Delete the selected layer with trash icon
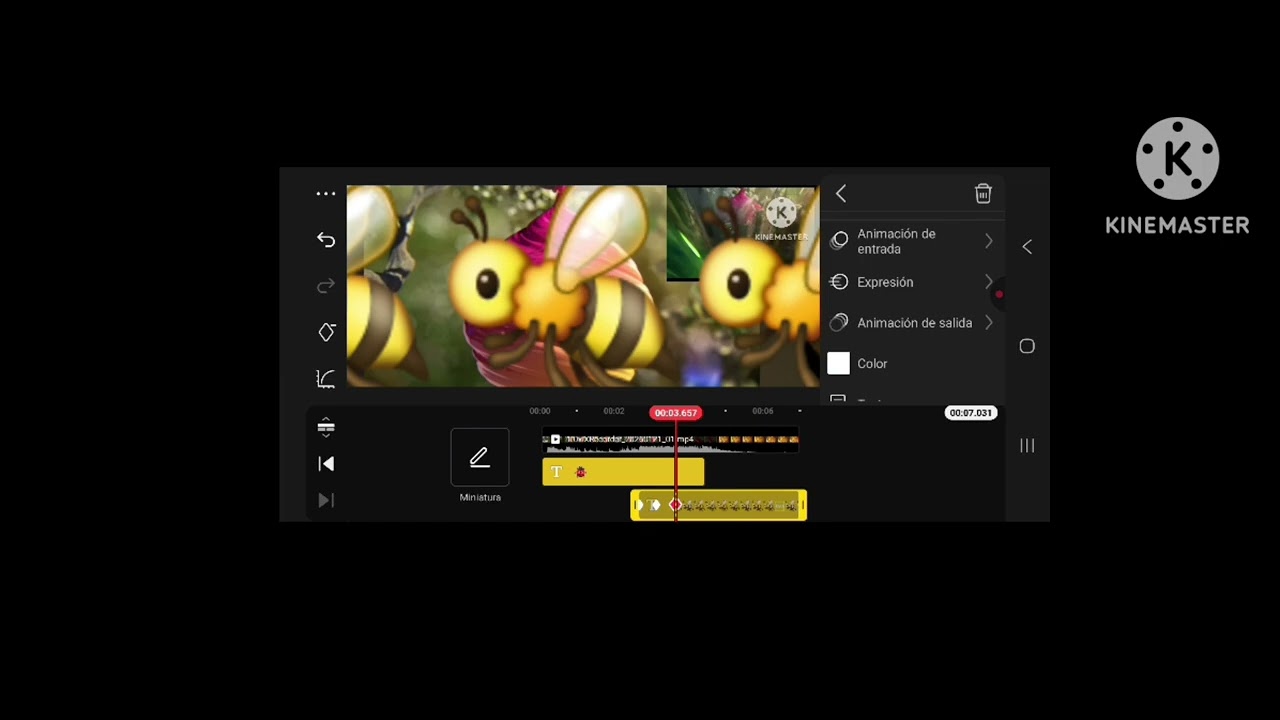 (983, 194)
